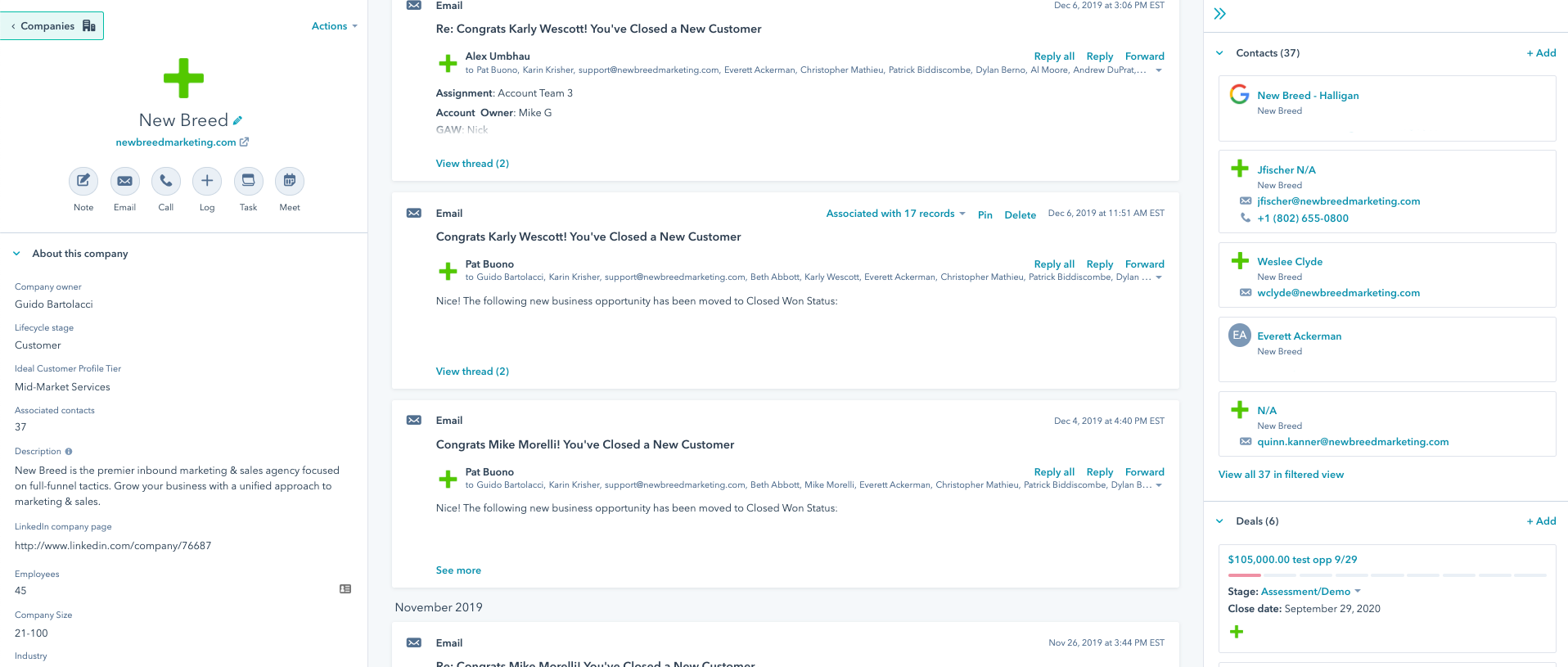The image size is (1568, 667).
Task: Click the deal stage progress bar
Action: [x=1386, y=575]
